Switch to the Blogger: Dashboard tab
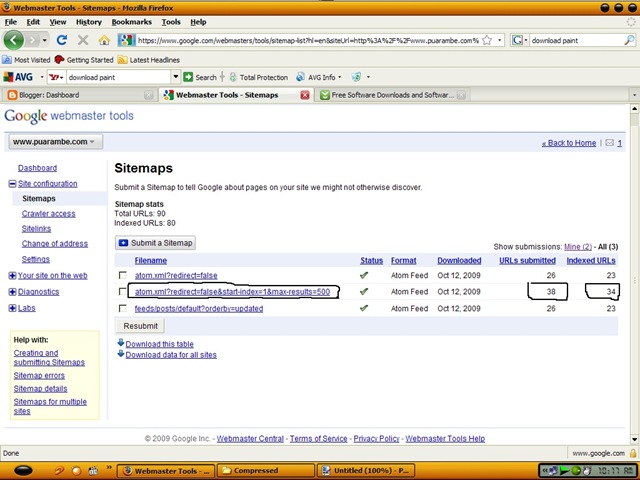The image size is (640, 480). (80, 95)
